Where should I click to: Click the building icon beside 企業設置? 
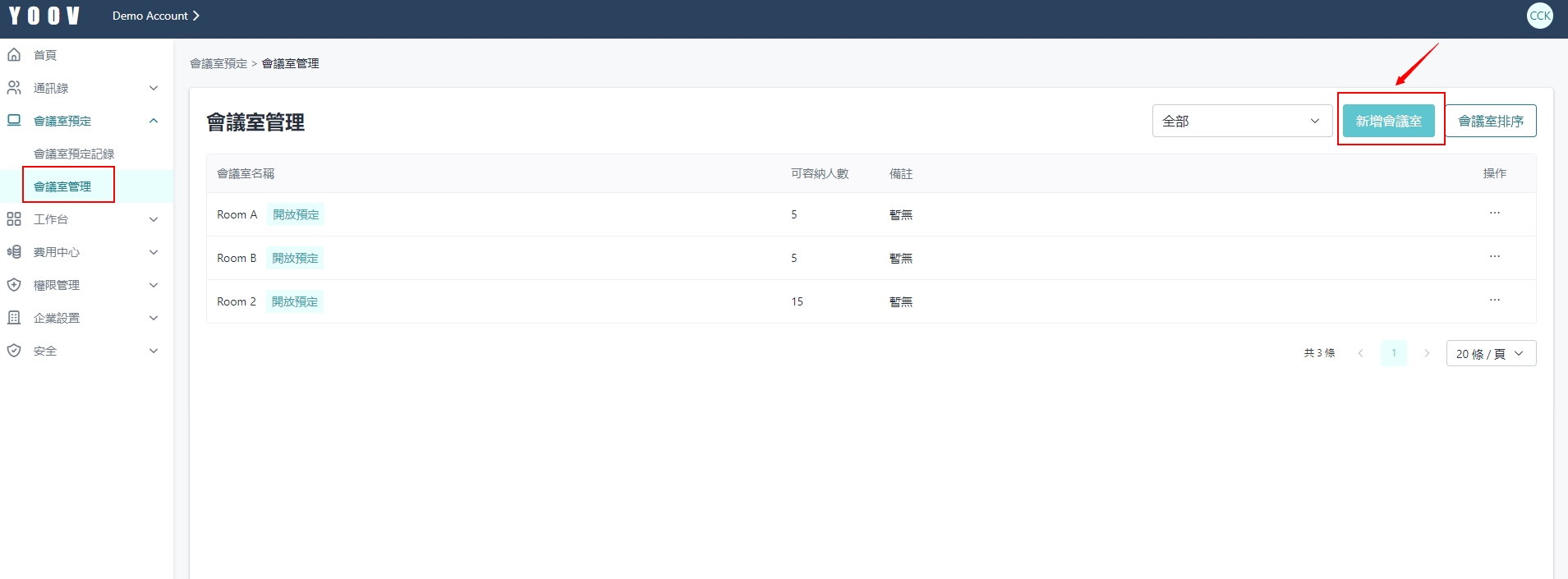coord(14,318)
